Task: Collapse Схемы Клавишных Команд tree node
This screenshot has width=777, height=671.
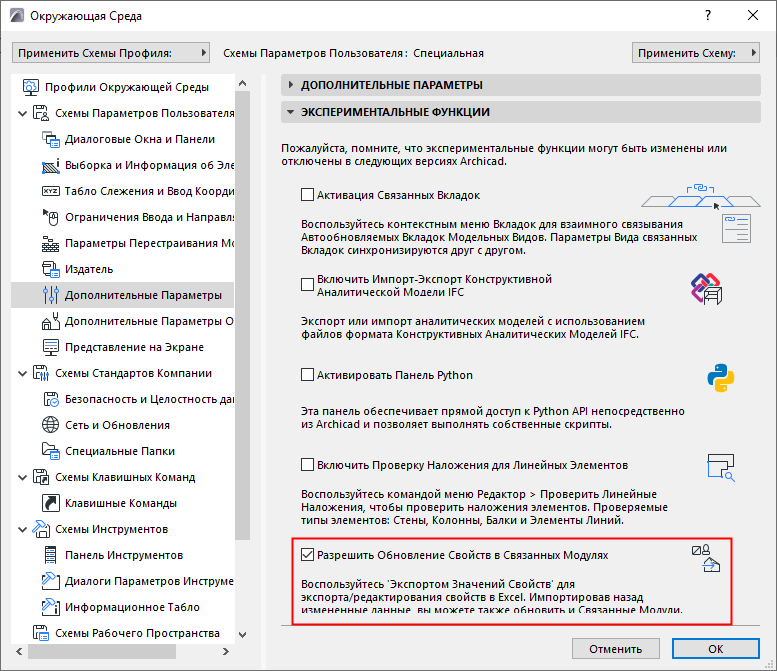Action: (22, 478)
